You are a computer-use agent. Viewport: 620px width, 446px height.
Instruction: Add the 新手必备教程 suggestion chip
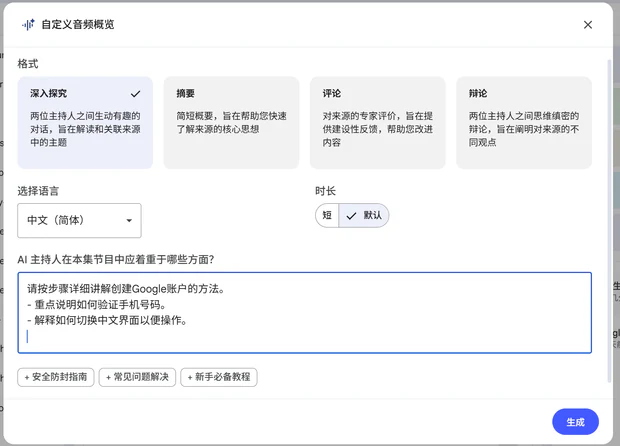coord(219,377)
